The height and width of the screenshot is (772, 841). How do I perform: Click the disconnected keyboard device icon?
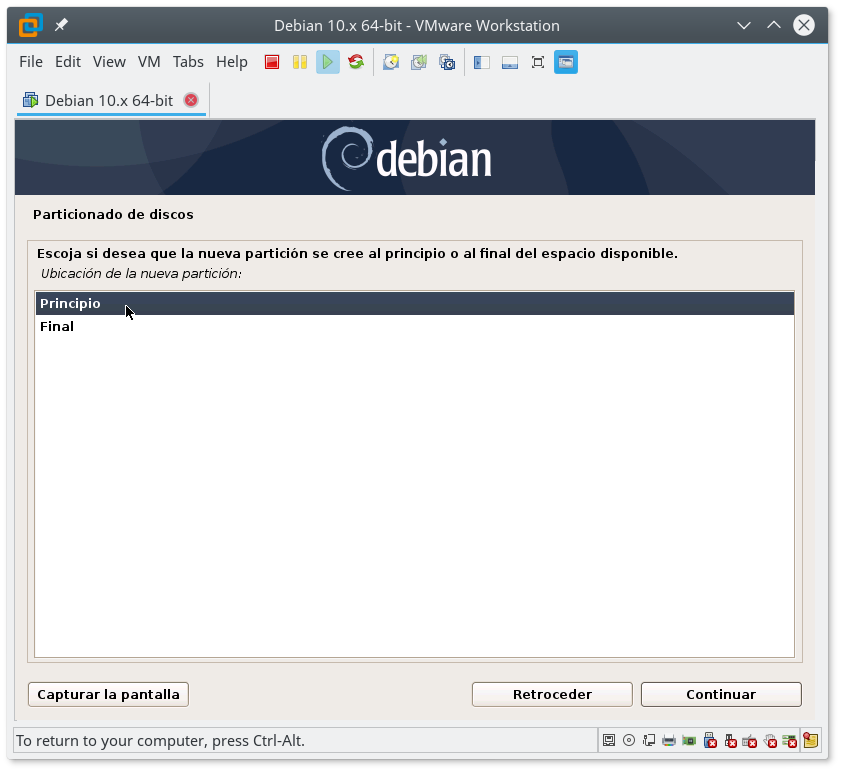point(750,741)
